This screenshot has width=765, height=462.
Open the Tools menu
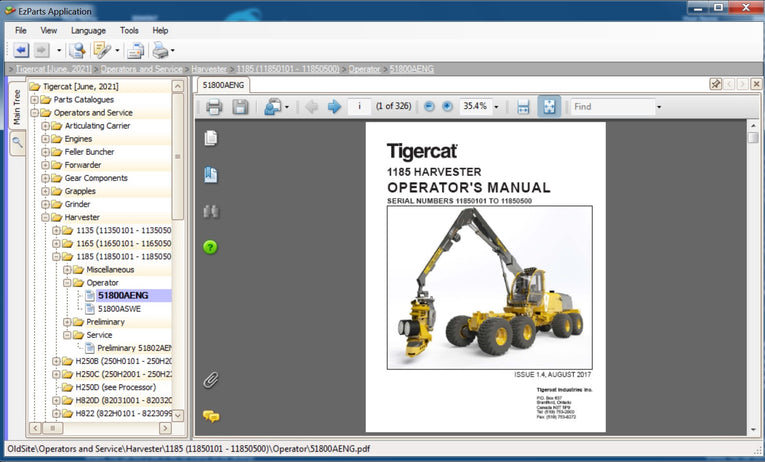[129, 31]
